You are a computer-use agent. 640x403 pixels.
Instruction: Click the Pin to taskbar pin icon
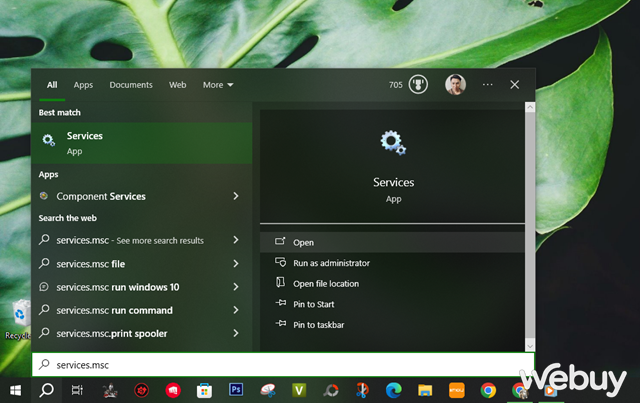pyautogui.click(x=280, y=323)
